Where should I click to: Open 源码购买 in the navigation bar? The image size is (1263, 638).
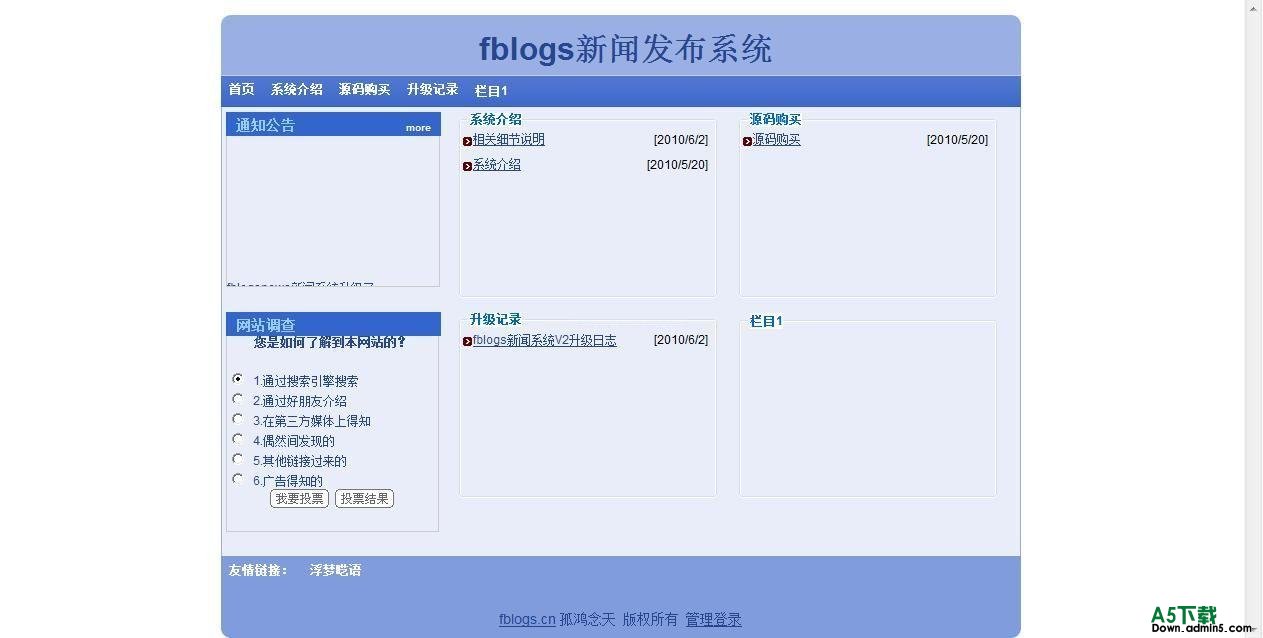364,90
